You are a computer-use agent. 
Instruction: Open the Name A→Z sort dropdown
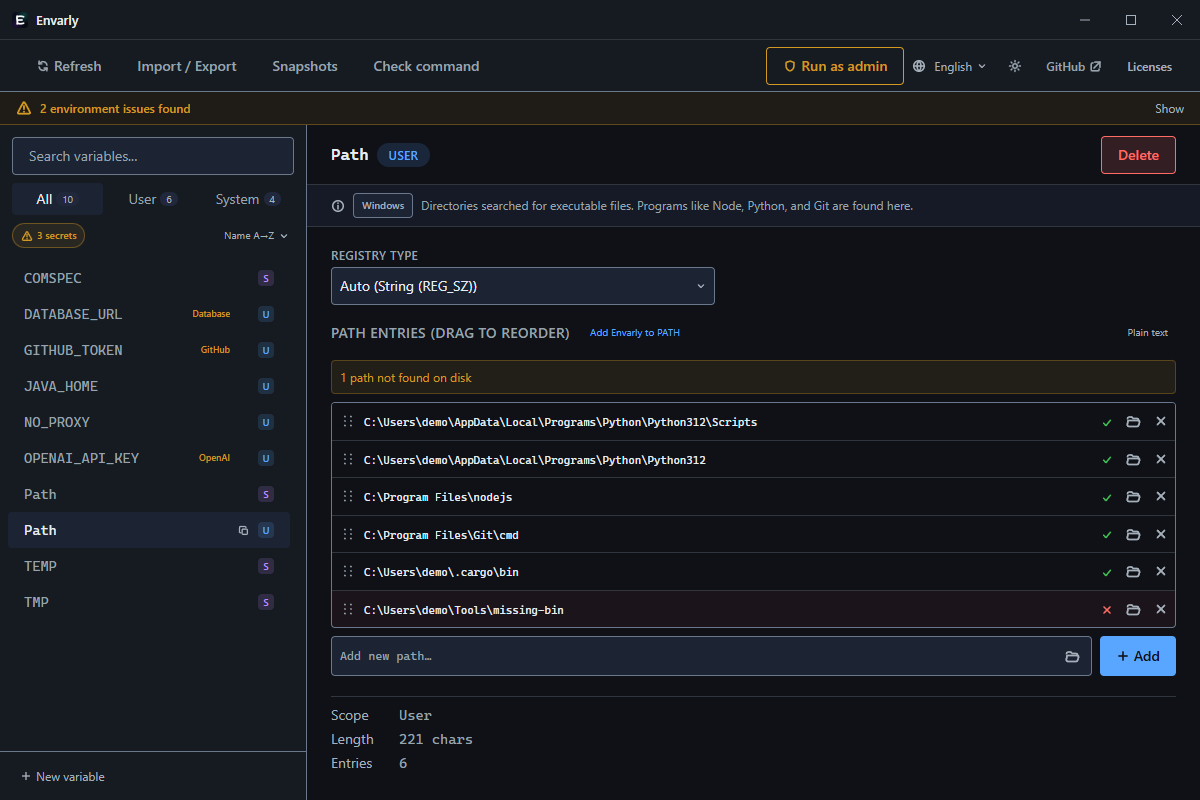click(x=256, y=236)
